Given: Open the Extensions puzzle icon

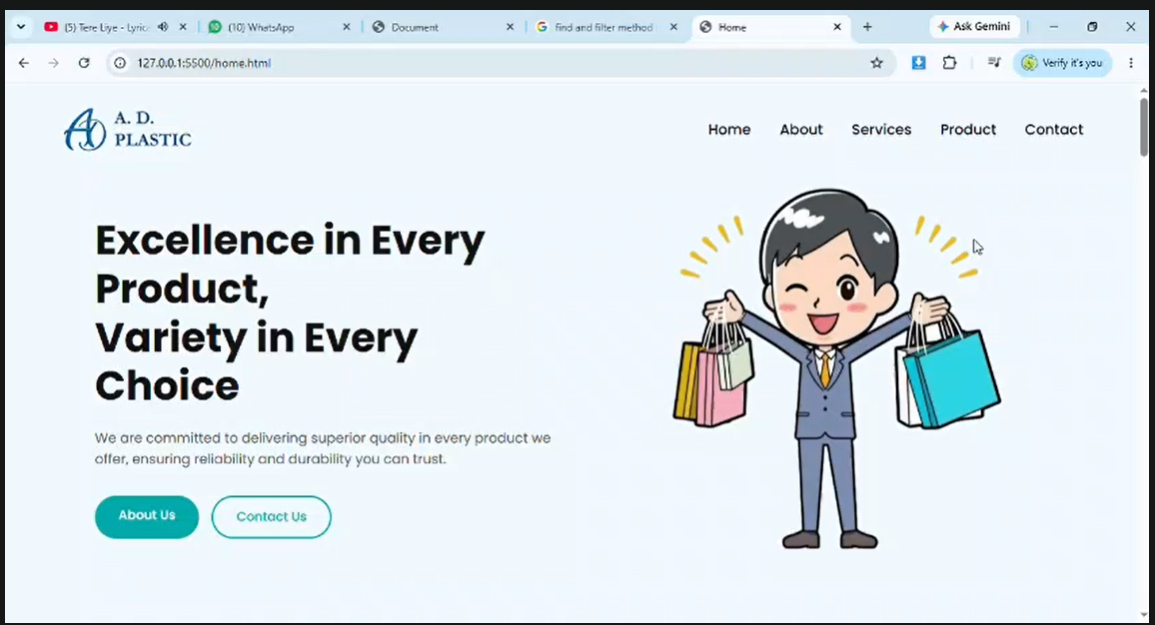Looking at the screenshot, I should [x=949, y=63].
